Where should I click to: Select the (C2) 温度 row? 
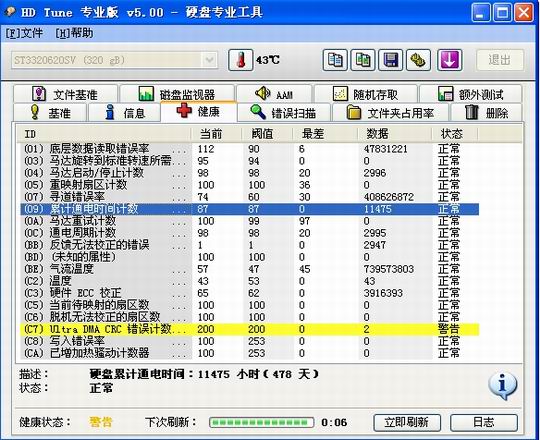[250, 281]
